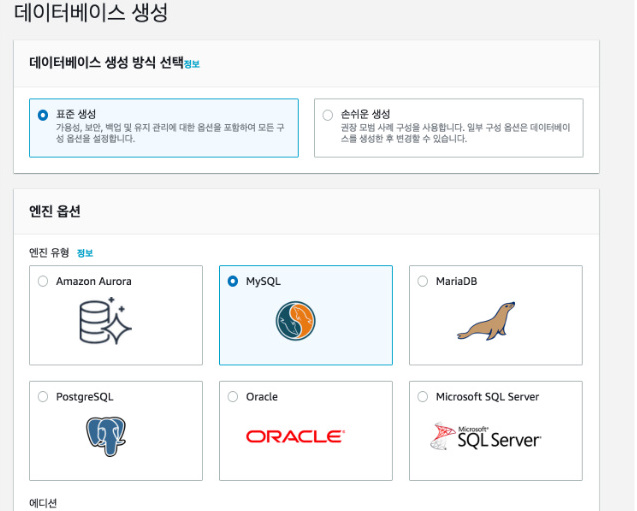Choose the Oracle engine radio button
637x511 pixels.
233,396
